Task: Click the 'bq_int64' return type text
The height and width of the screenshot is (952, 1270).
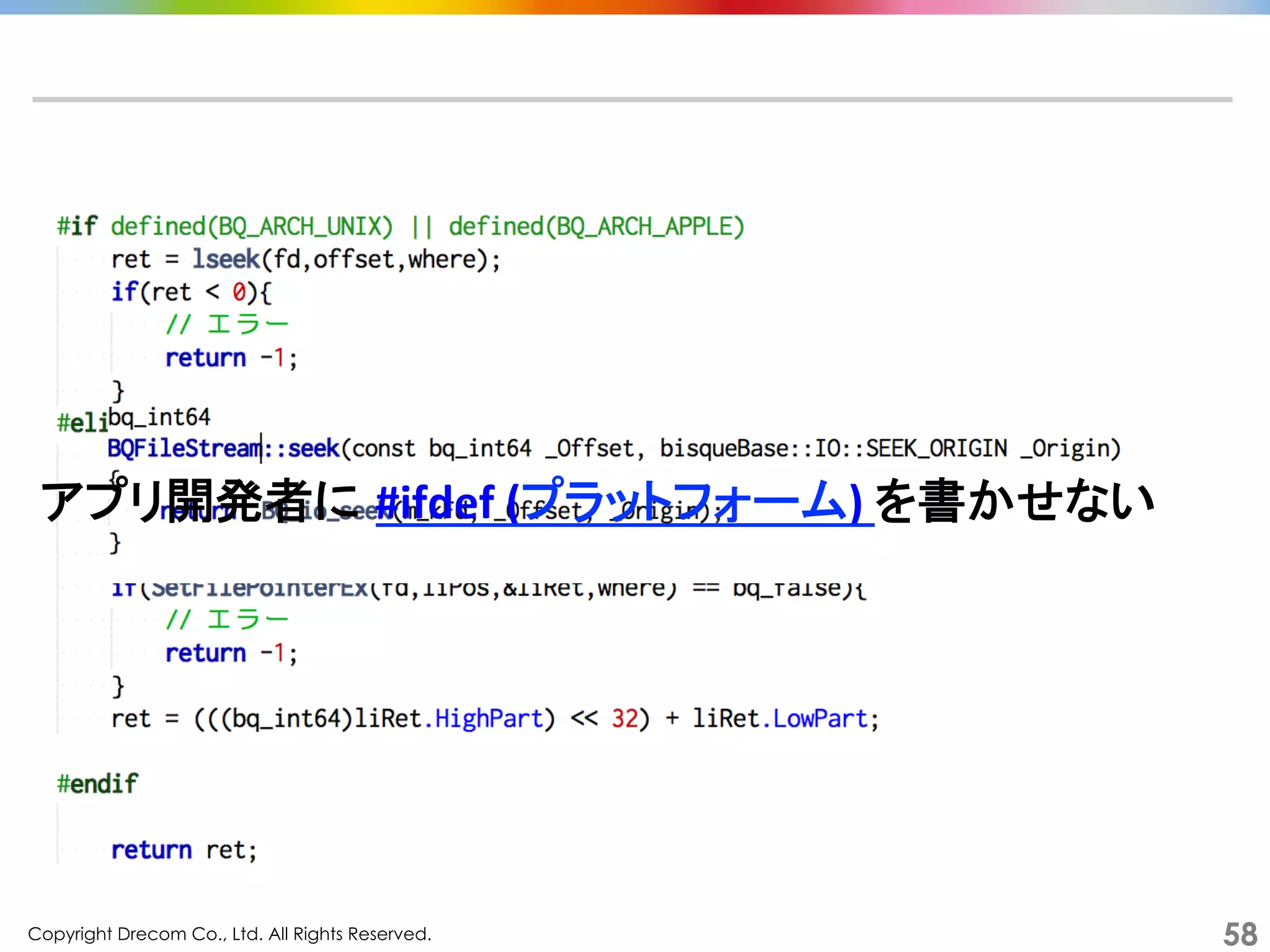Action: (x=159, y=417)
